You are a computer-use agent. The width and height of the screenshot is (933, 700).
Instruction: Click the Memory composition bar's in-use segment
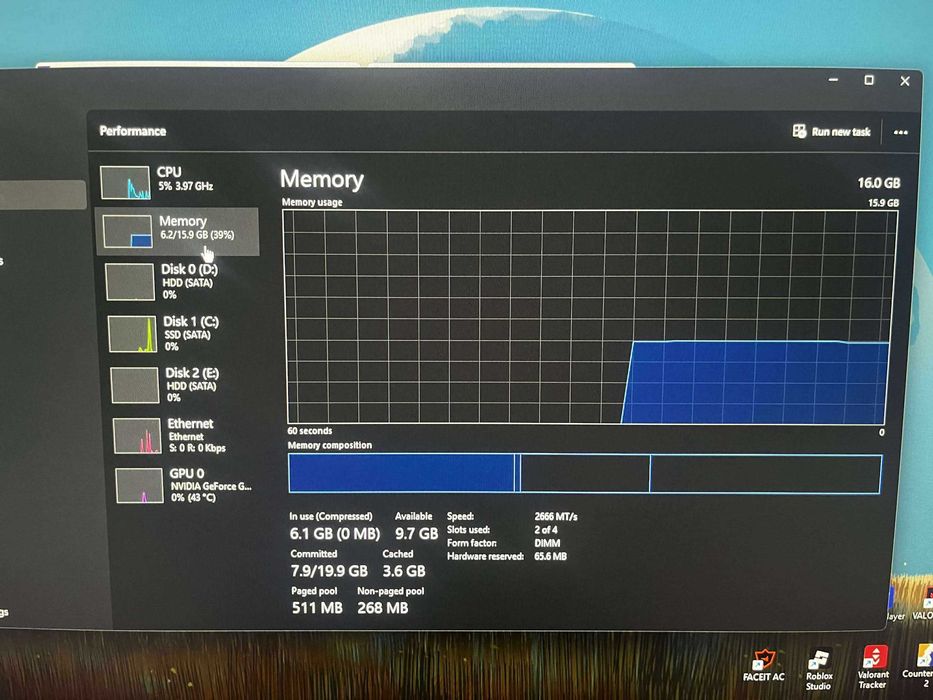[x=402, y=473]
